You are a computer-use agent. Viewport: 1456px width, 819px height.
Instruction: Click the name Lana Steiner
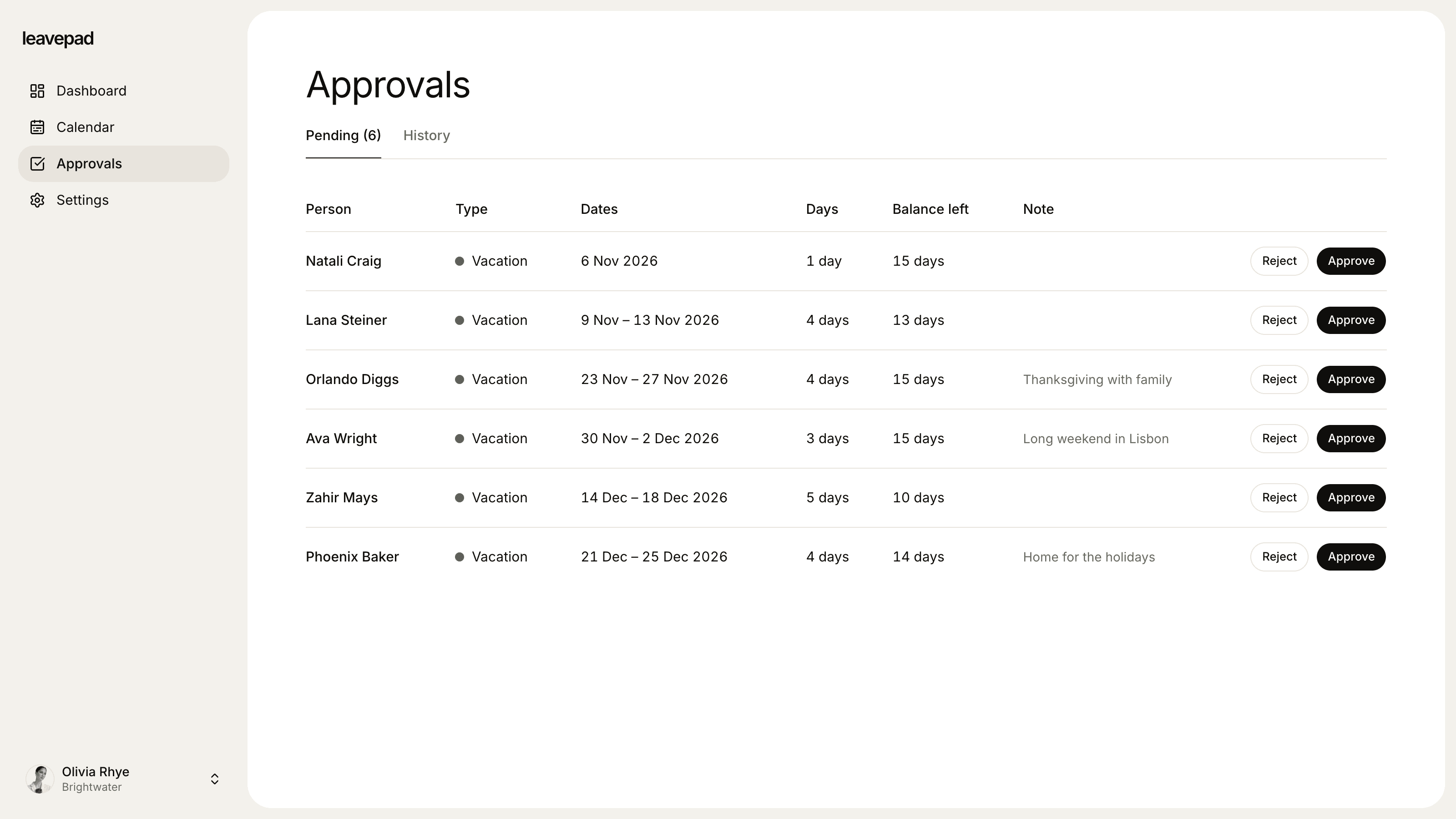346,320
